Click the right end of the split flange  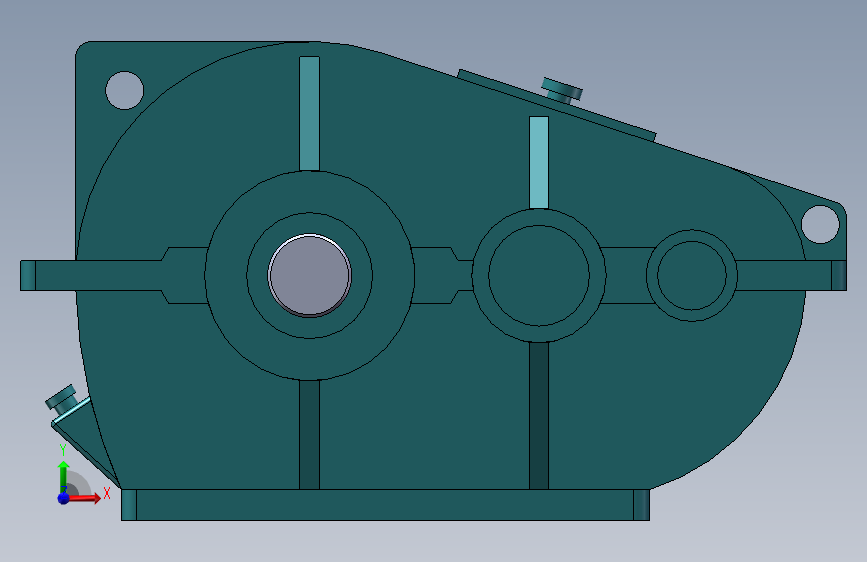click(839, 275)
